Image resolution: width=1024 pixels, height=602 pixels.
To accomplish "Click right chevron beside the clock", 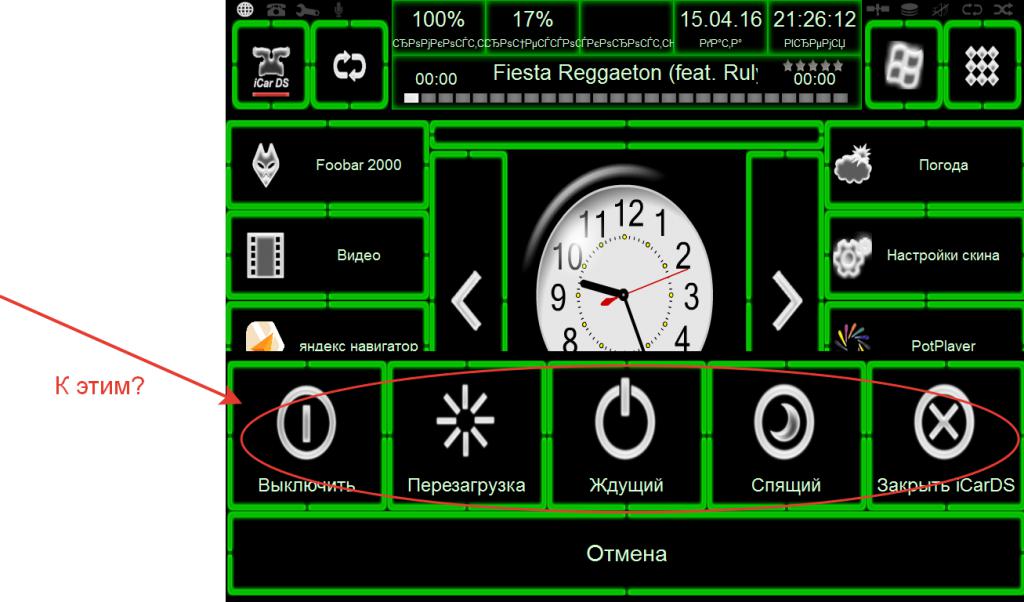I will point(787,298).
